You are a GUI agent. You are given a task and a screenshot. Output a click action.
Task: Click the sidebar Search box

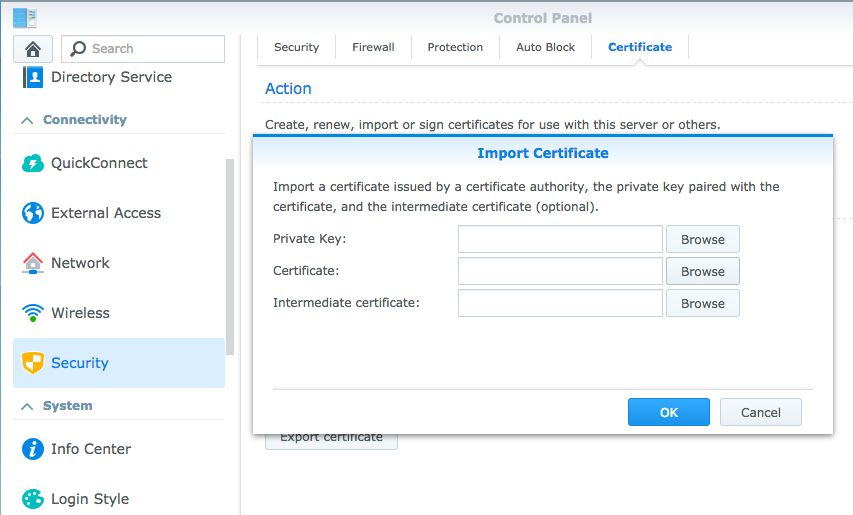tap(143, 49)
